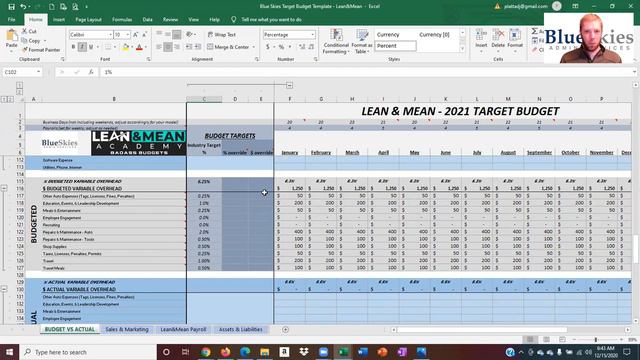Click Merge & Center
This screenshot has height=360, width=640.
228,47
